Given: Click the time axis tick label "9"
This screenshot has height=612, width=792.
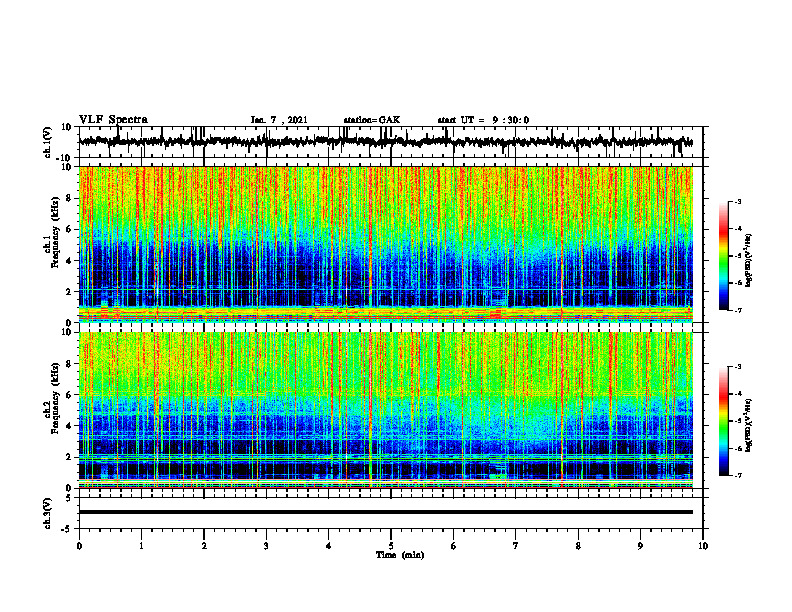Looking at the screenshot, I should tap(640, 545).
